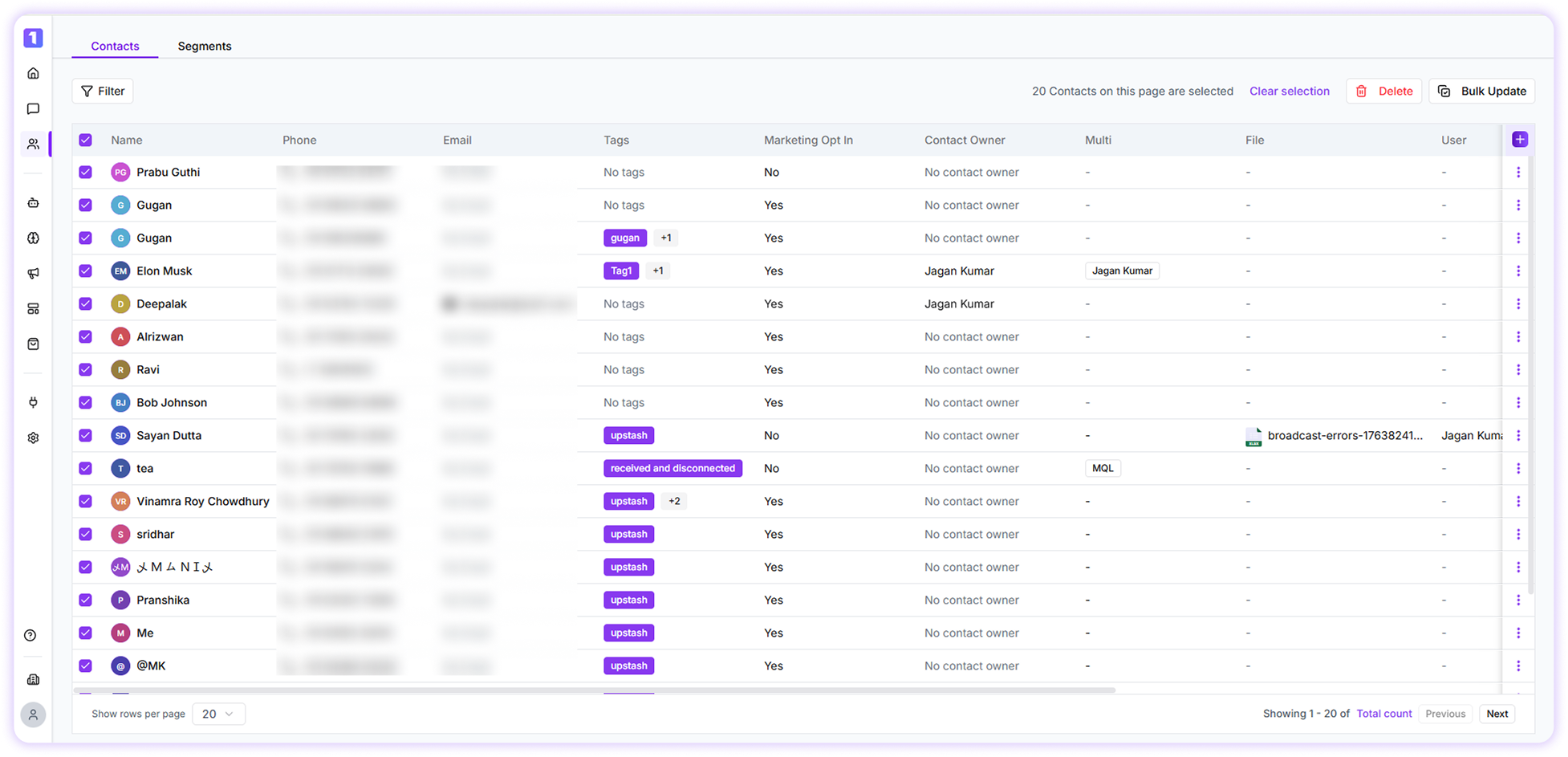Open the broadcast-errors file link

[x=1345, y=435]
